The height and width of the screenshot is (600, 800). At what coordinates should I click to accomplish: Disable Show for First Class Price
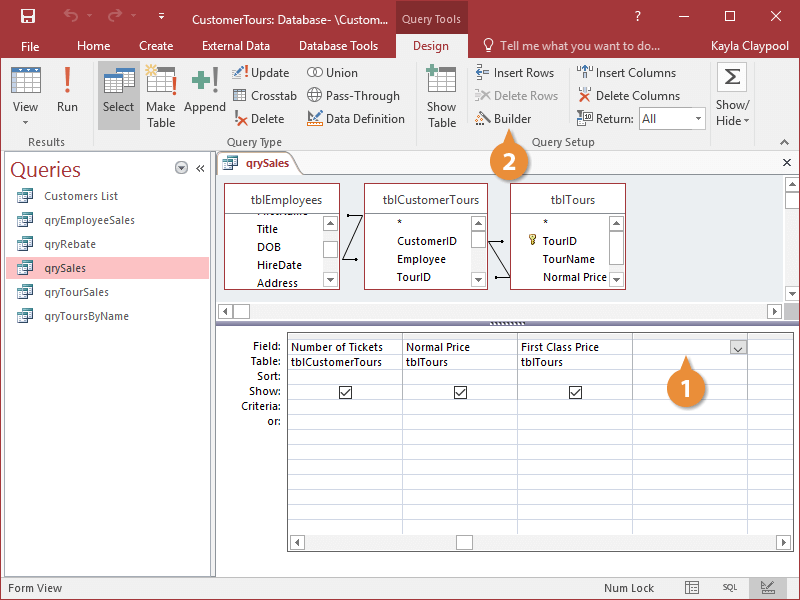point(575,393)
